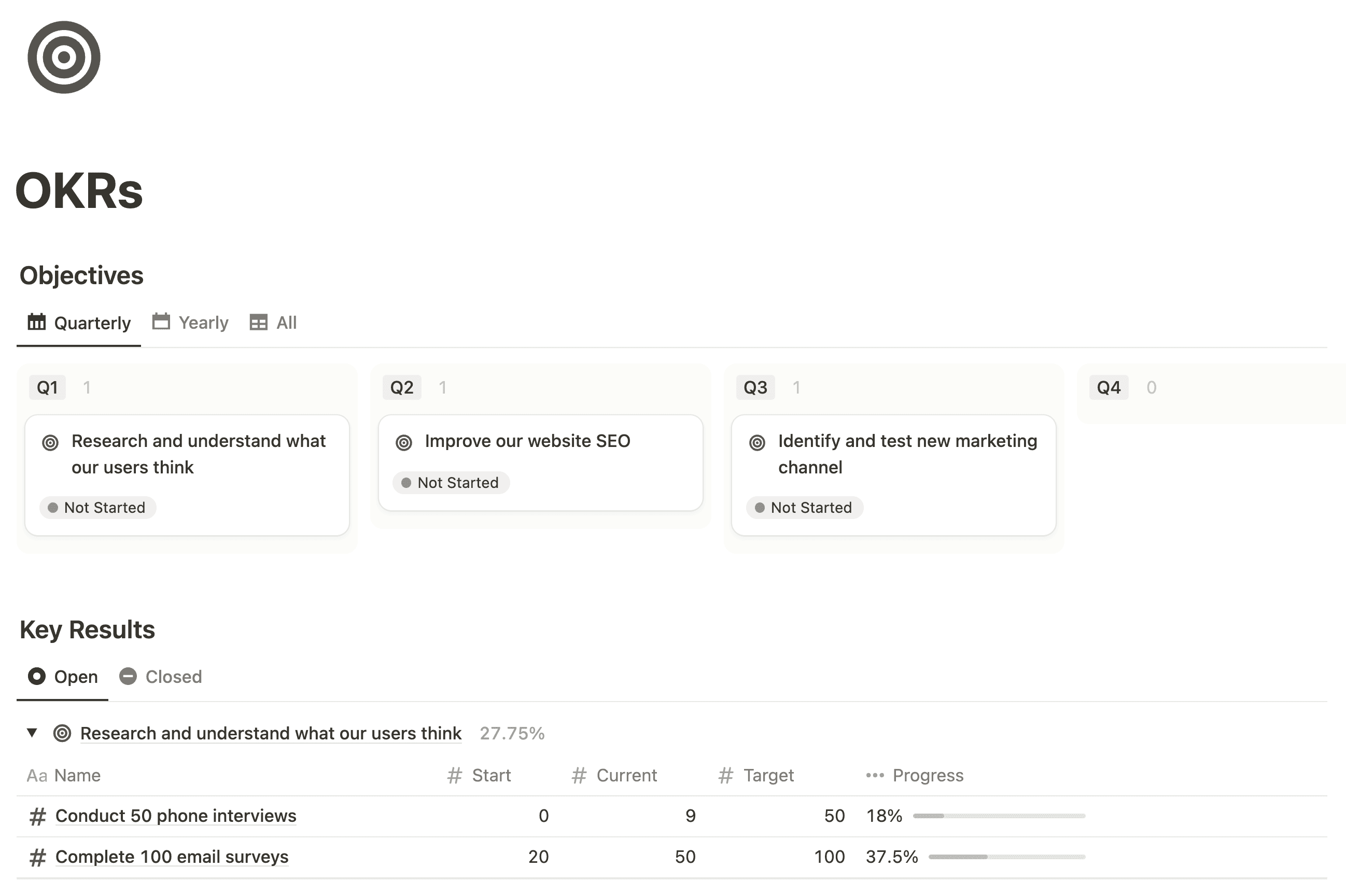Click the objective target icon on Q1 card
This screenshot has height=896, width=1346.
pos(50,441)
